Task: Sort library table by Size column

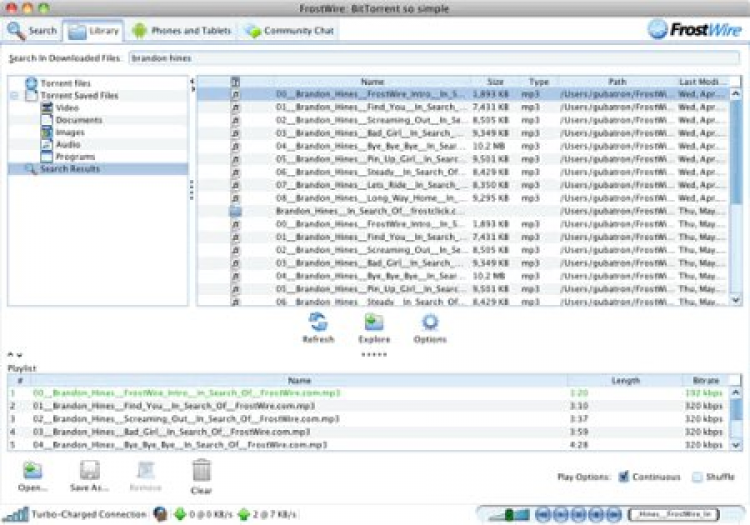Action: pyautogui.click(x=495, y=82)
